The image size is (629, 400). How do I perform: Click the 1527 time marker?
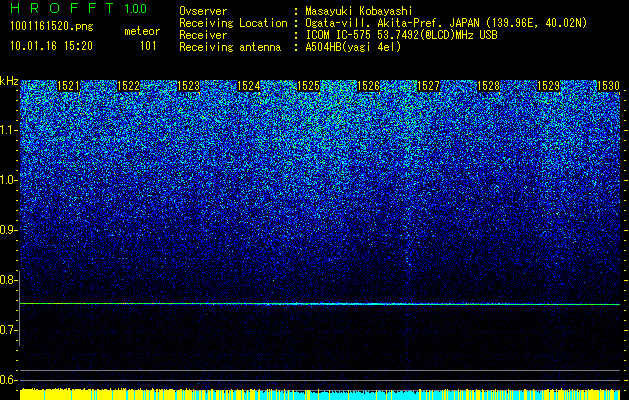(428, 86)
